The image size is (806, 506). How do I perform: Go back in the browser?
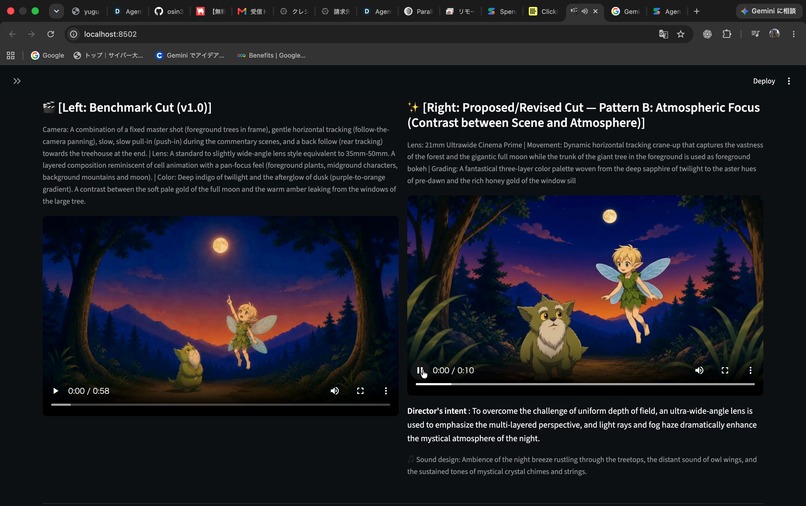tap(12, 34)
